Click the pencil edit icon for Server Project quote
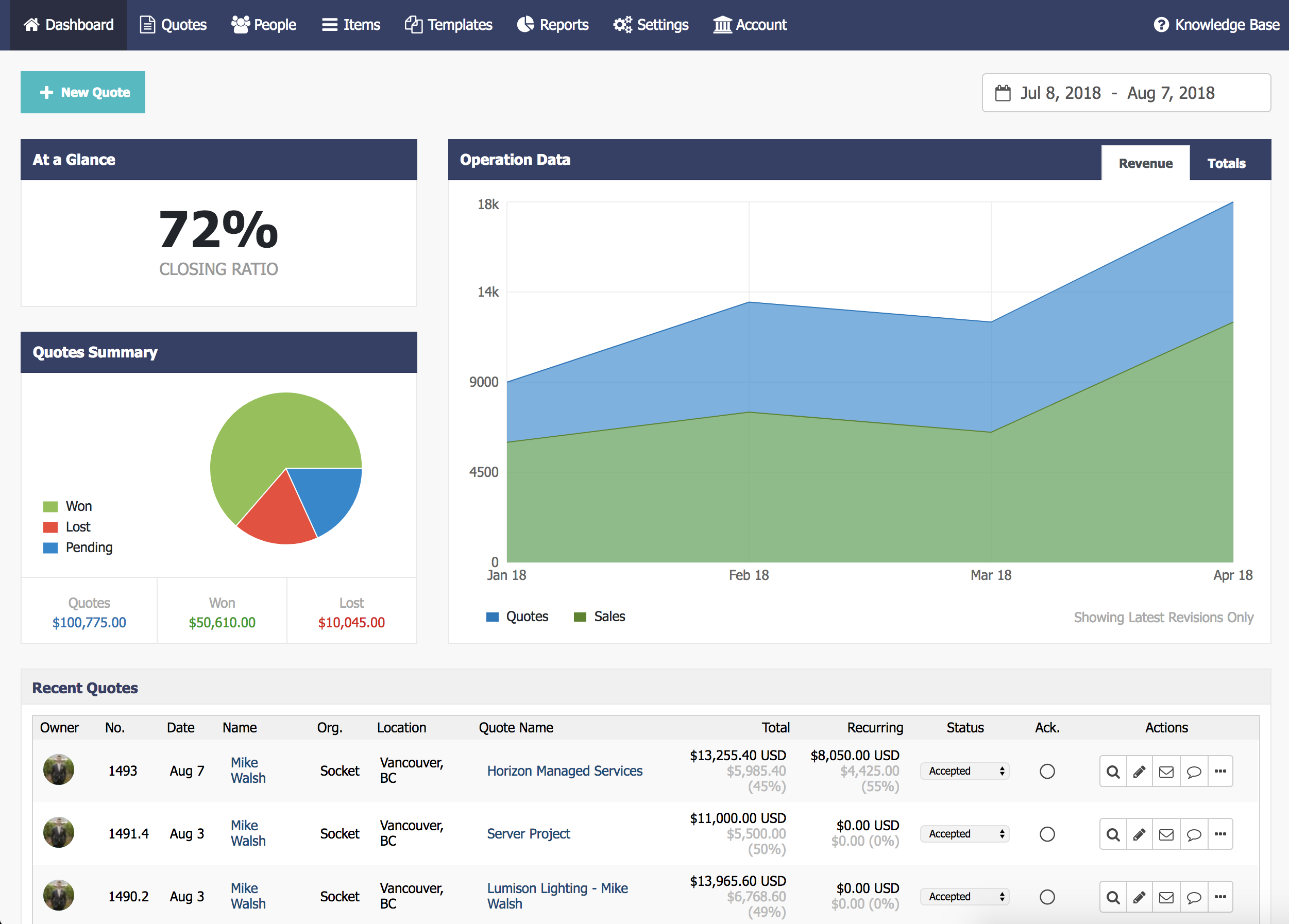1289x924 pixels. click(1139, 834)
